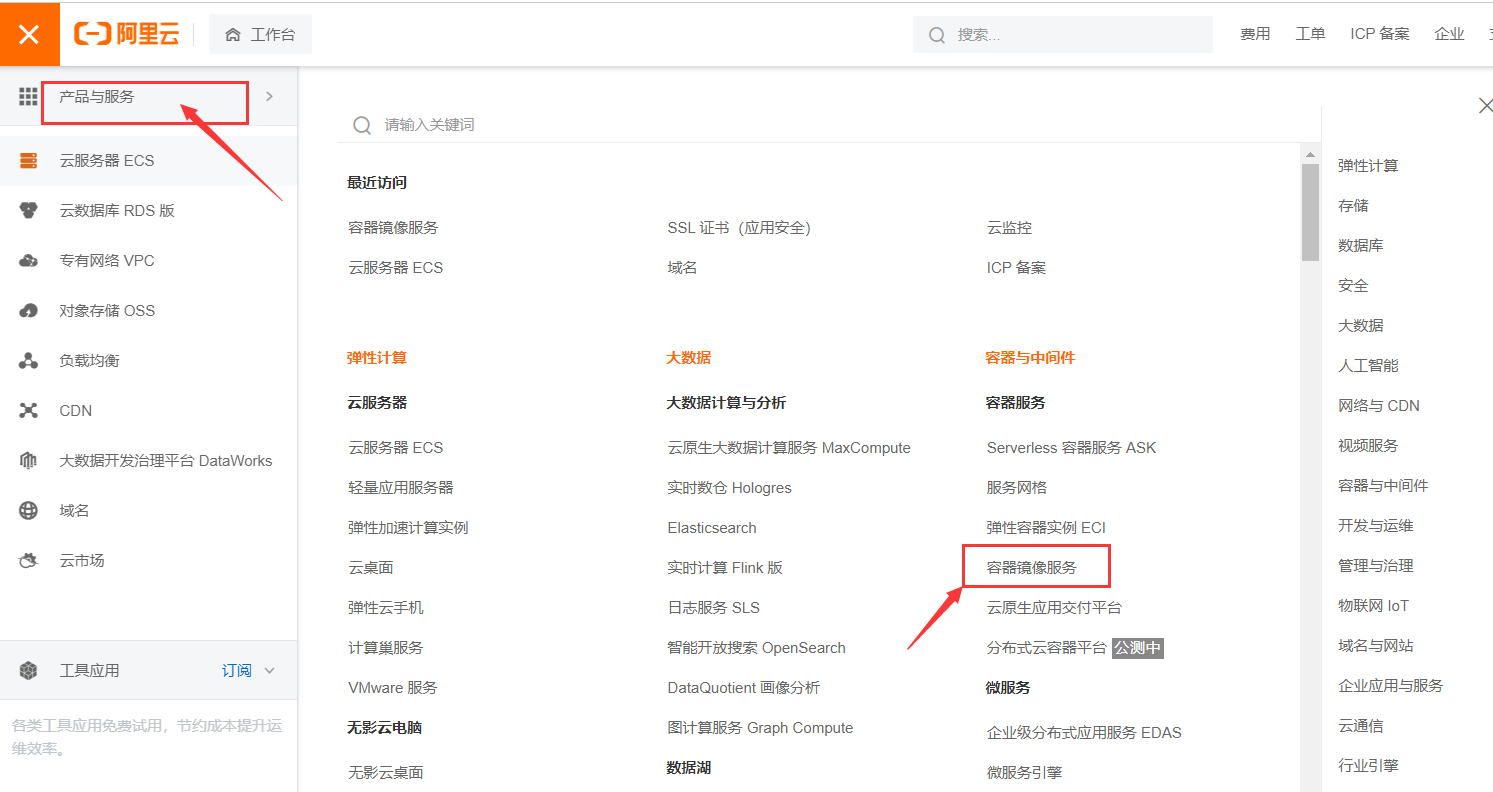Open 云原生应用交付平台 link
Screen dimensions: 1493x792
point(1054,608)
